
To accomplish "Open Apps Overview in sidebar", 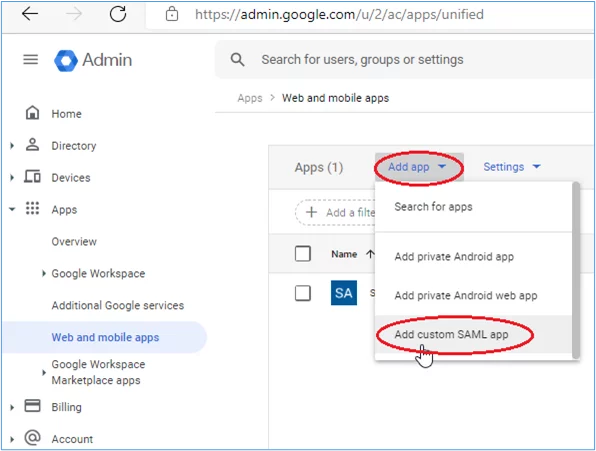I will pos(74,242).
